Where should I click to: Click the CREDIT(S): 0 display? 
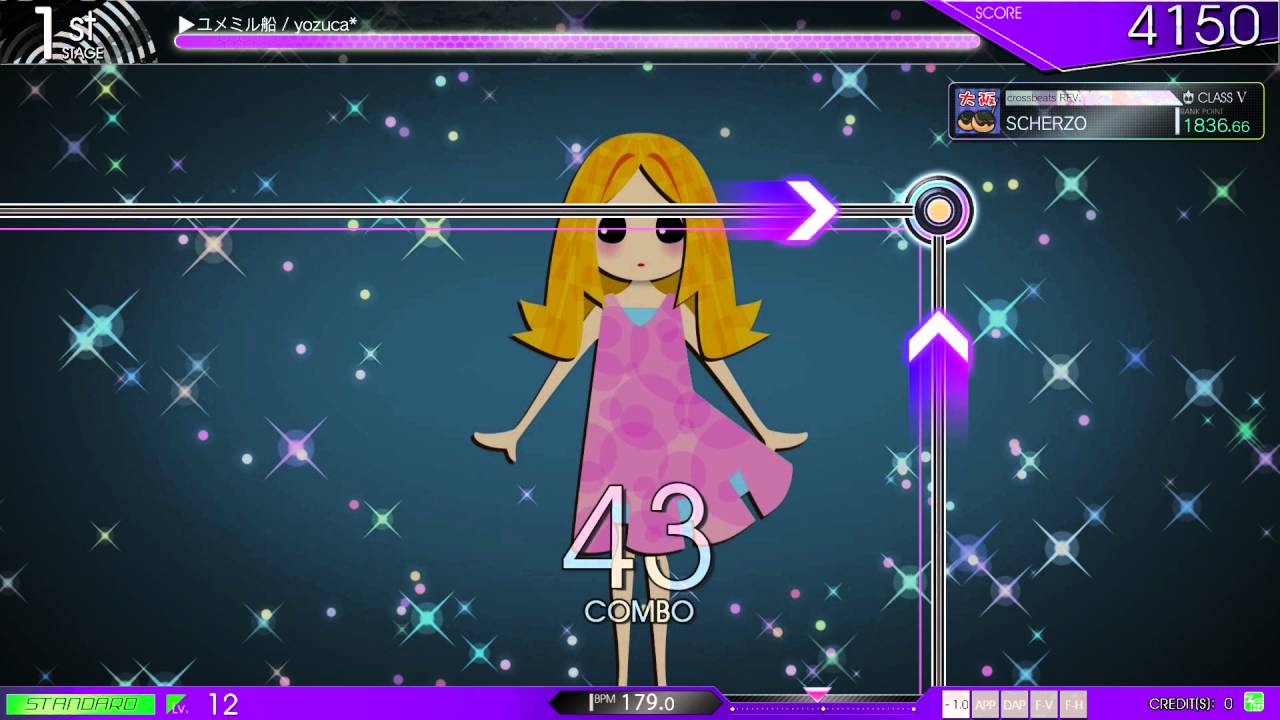pos(1191,704)
